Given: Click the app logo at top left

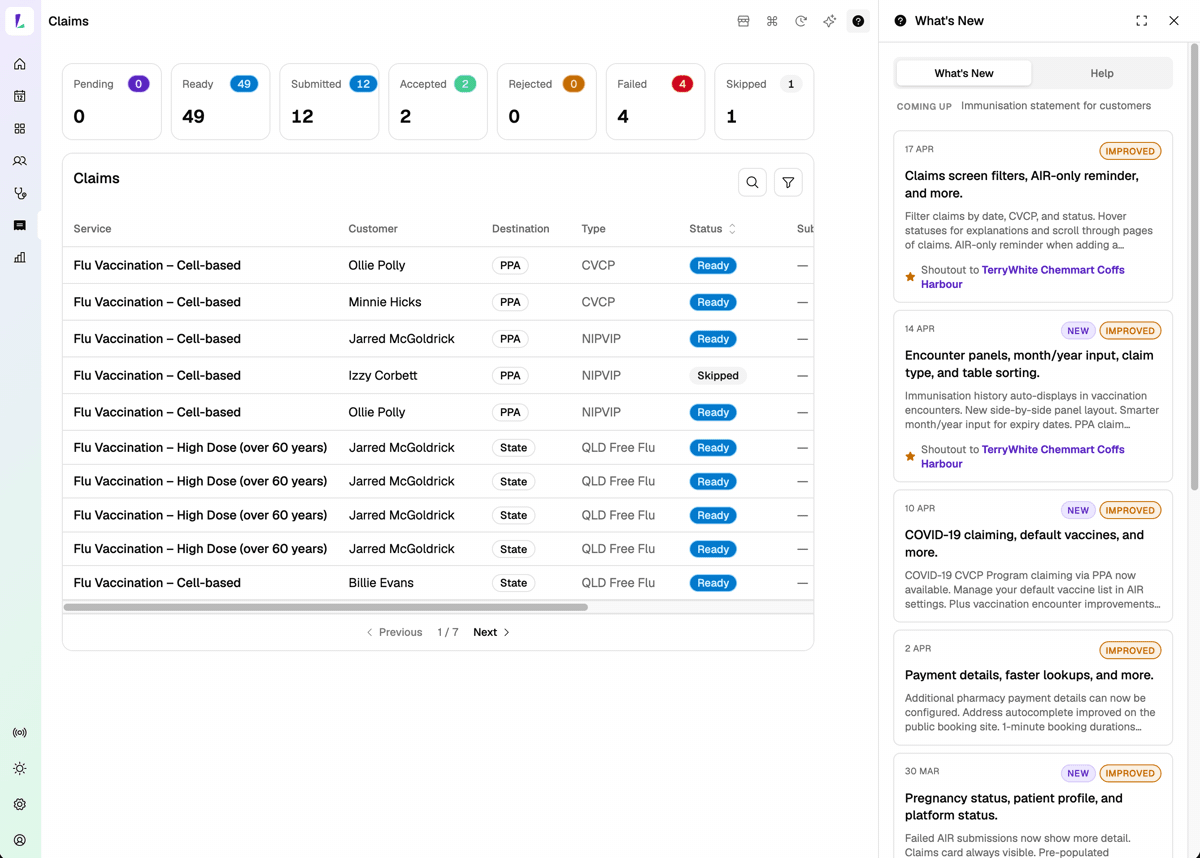Looking at the screenshot, I should pos(19,21).
